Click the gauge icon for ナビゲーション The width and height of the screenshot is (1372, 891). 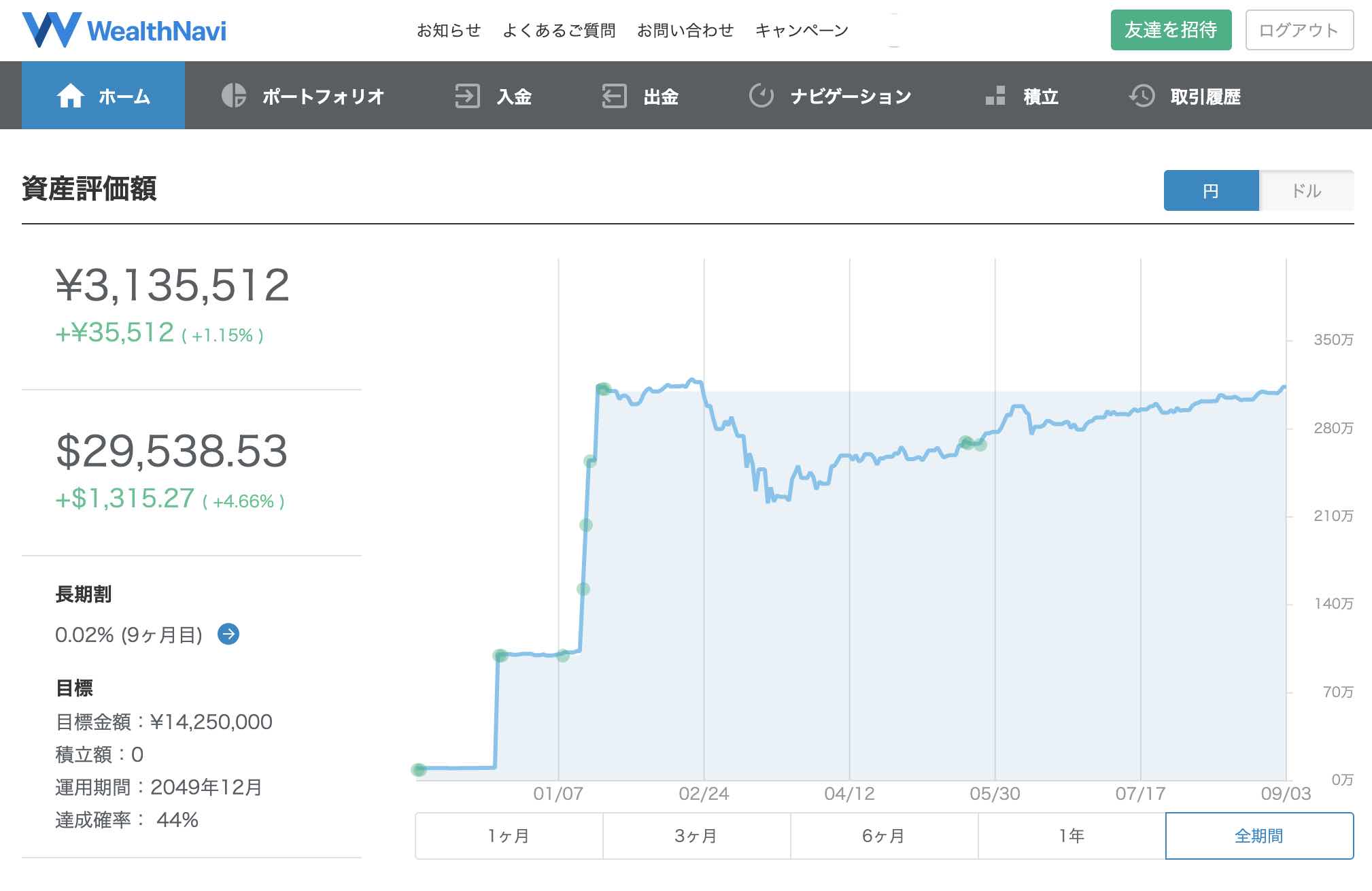pos(761,95)
